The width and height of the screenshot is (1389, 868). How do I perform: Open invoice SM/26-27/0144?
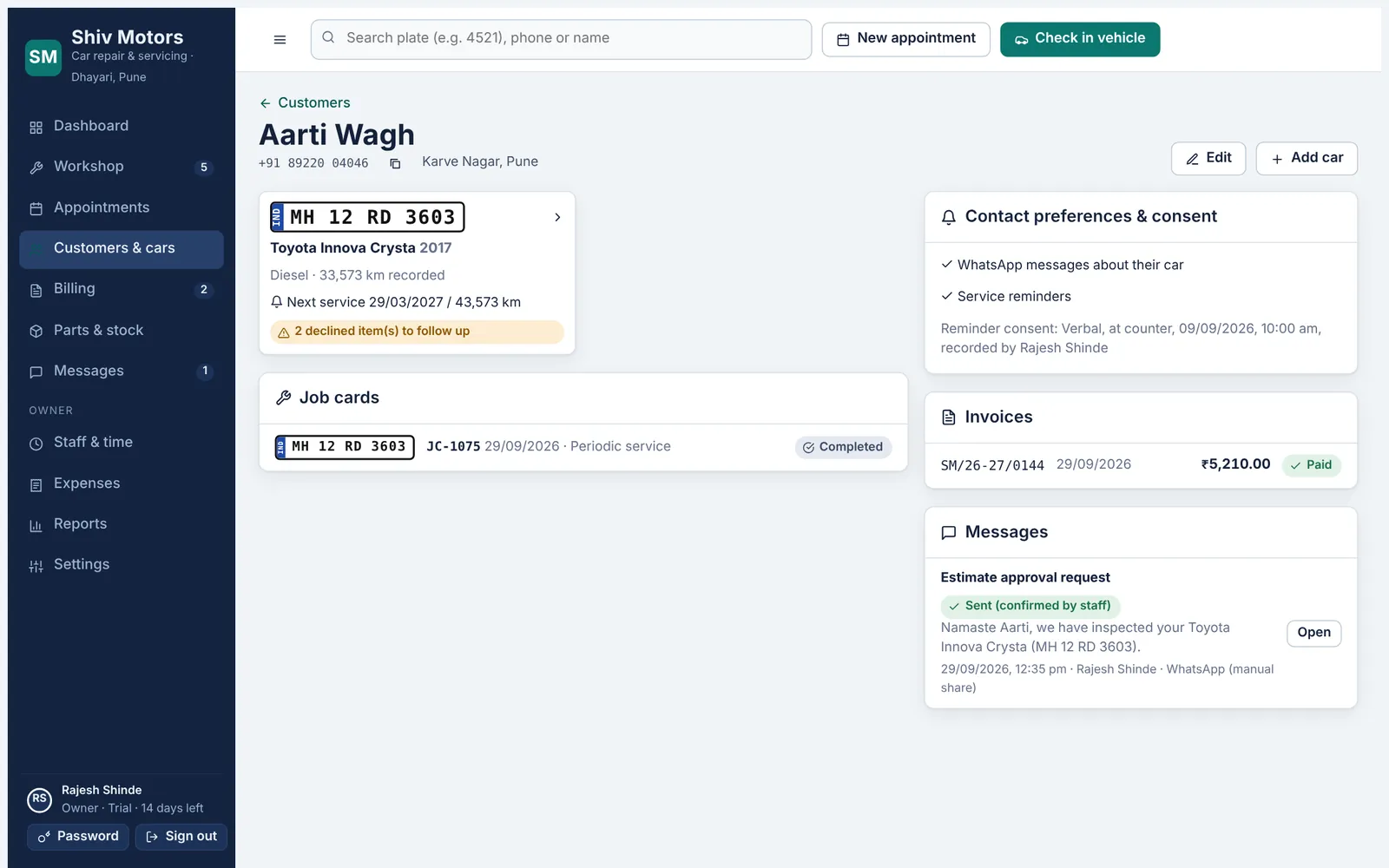point(1141,465)
